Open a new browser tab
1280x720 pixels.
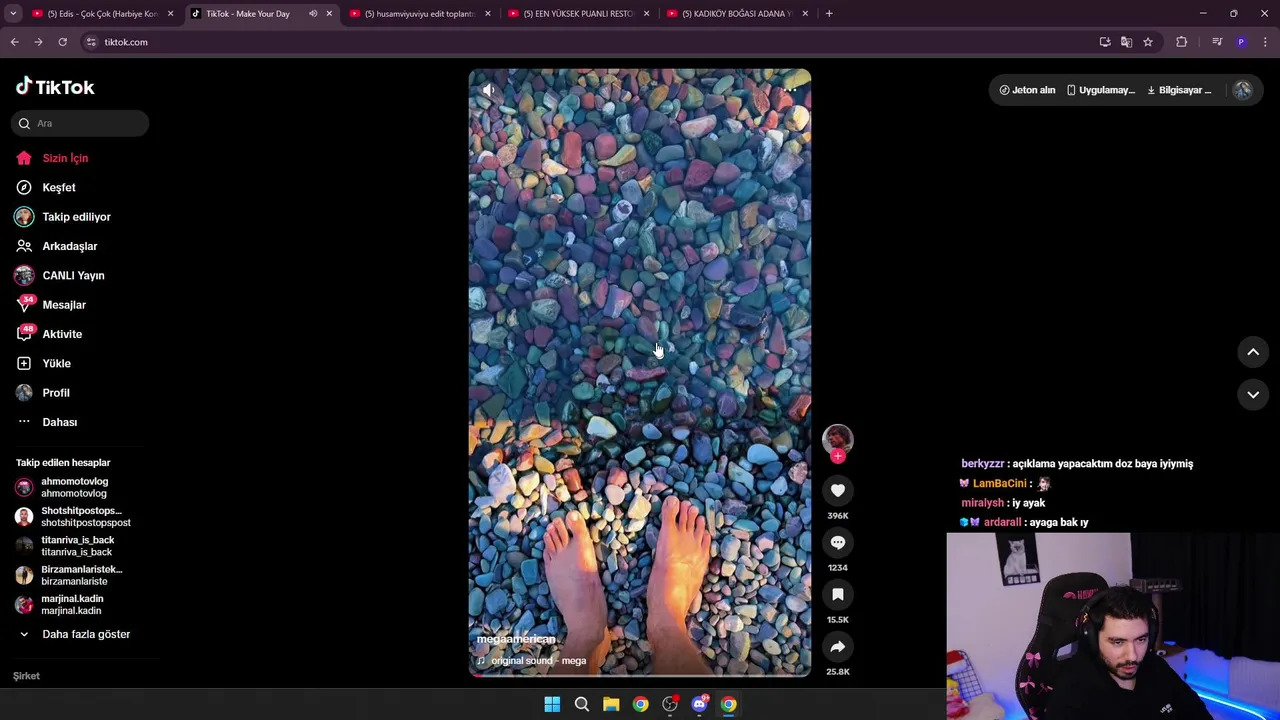point(829,14)
